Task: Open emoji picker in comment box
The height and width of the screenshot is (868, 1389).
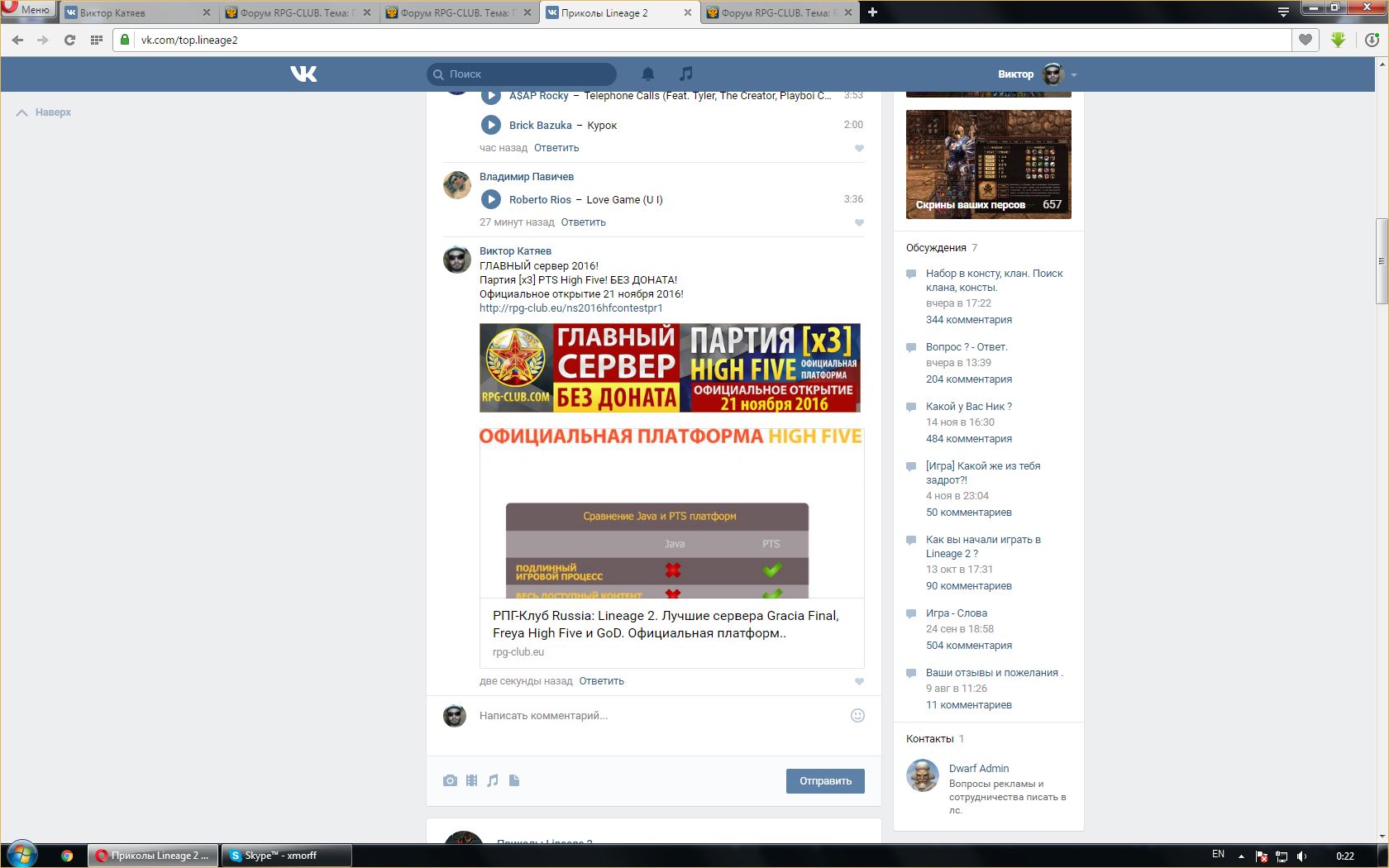Action: click(857, 715)
